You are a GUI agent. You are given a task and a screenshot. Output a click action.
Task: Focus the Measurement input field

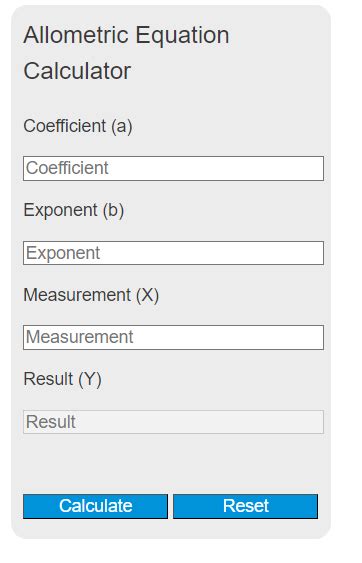173,338
